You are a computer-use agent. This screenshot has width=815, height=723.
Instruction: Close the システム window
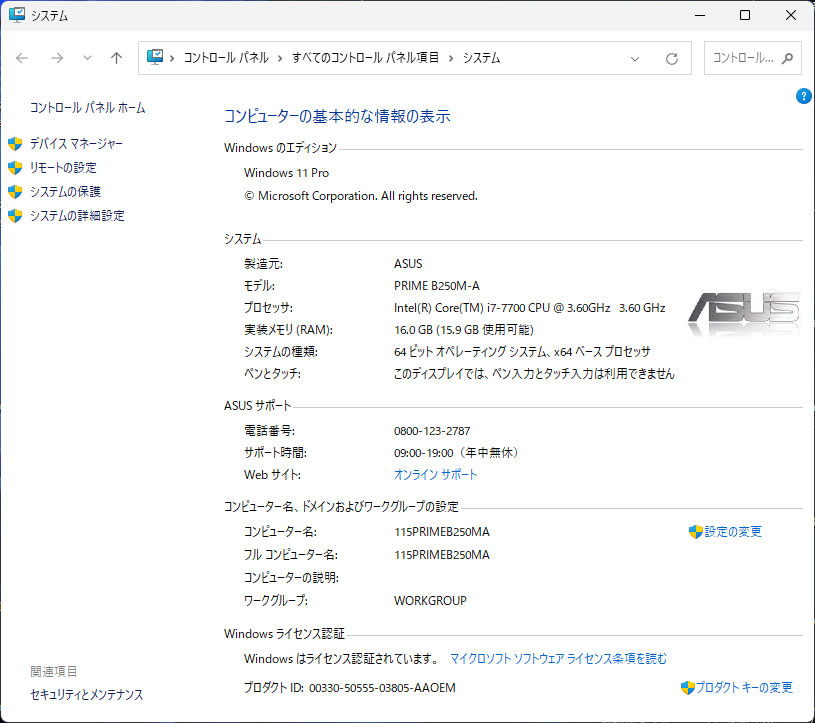coord(791,15)
